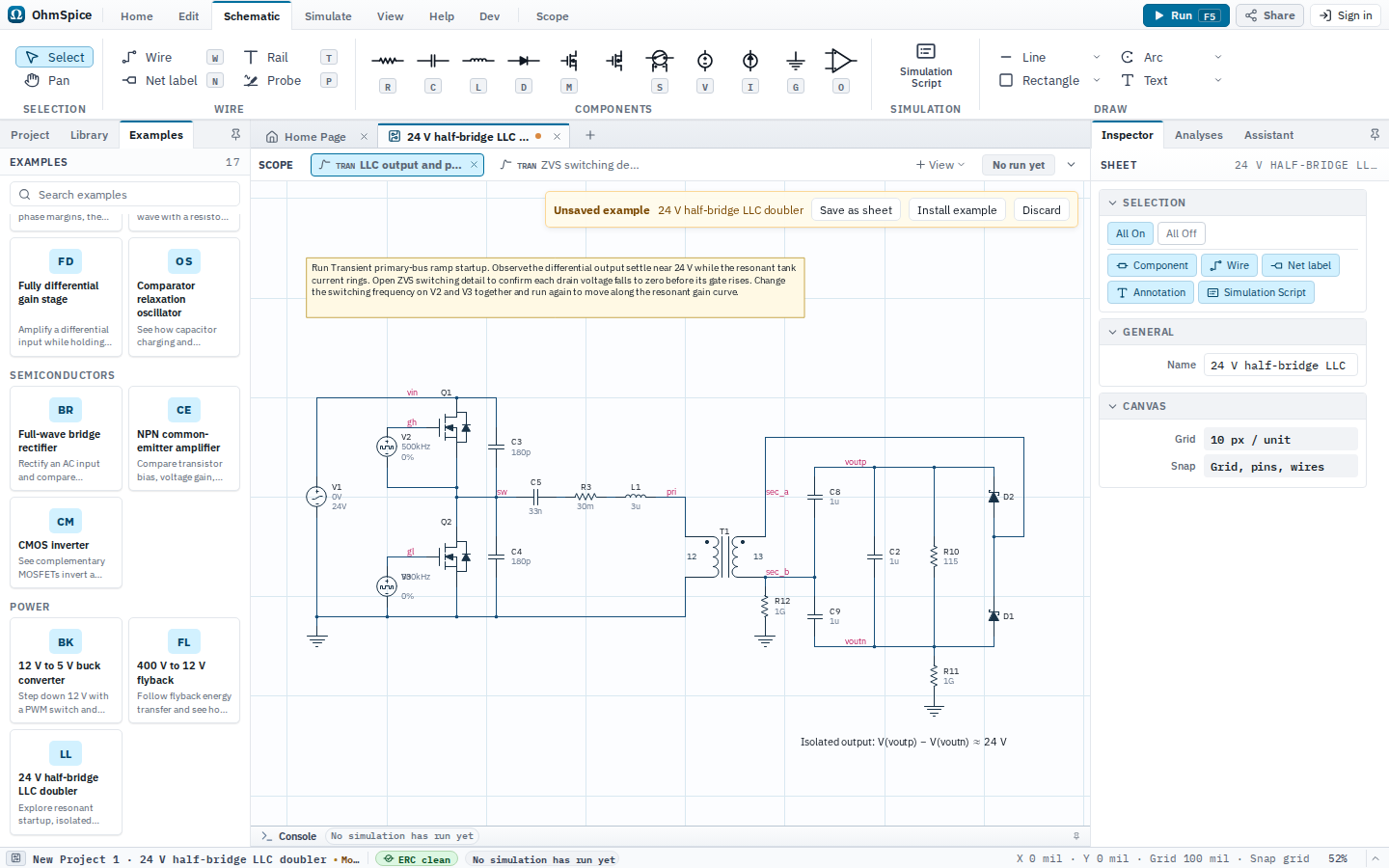Pin the Console panel
This screenshot has height=868, width=1389.
1076,836
